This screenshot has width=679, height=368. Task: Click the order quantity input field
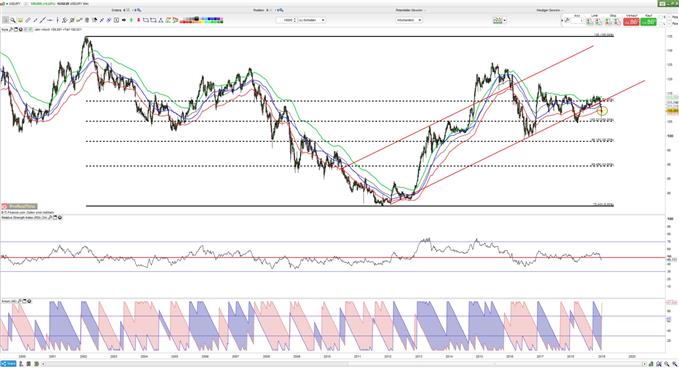[287, 20]
